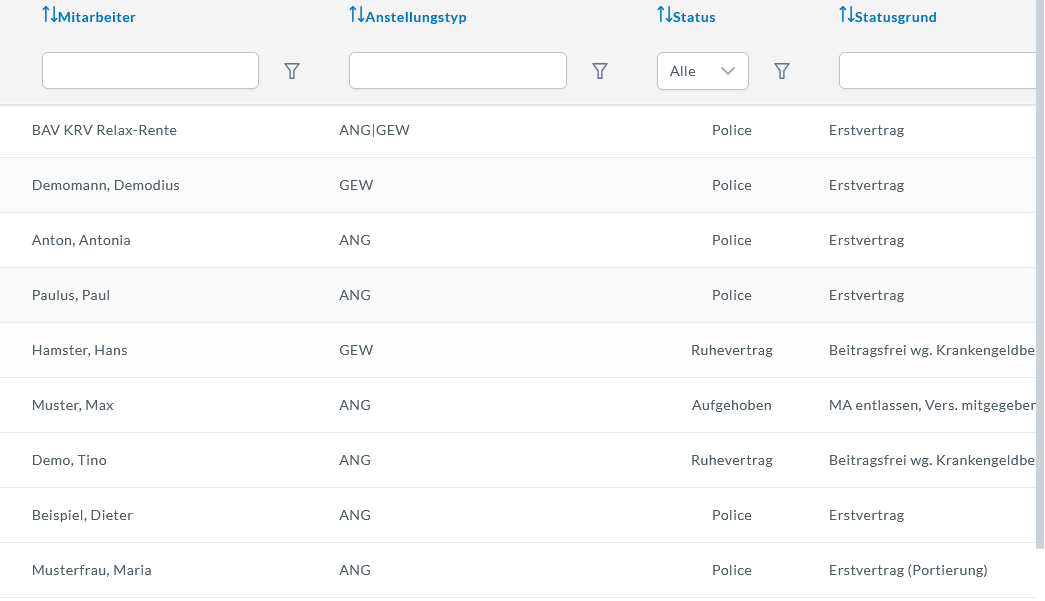
Task: Click the Status column sort arrows
Action: (665, 15)
